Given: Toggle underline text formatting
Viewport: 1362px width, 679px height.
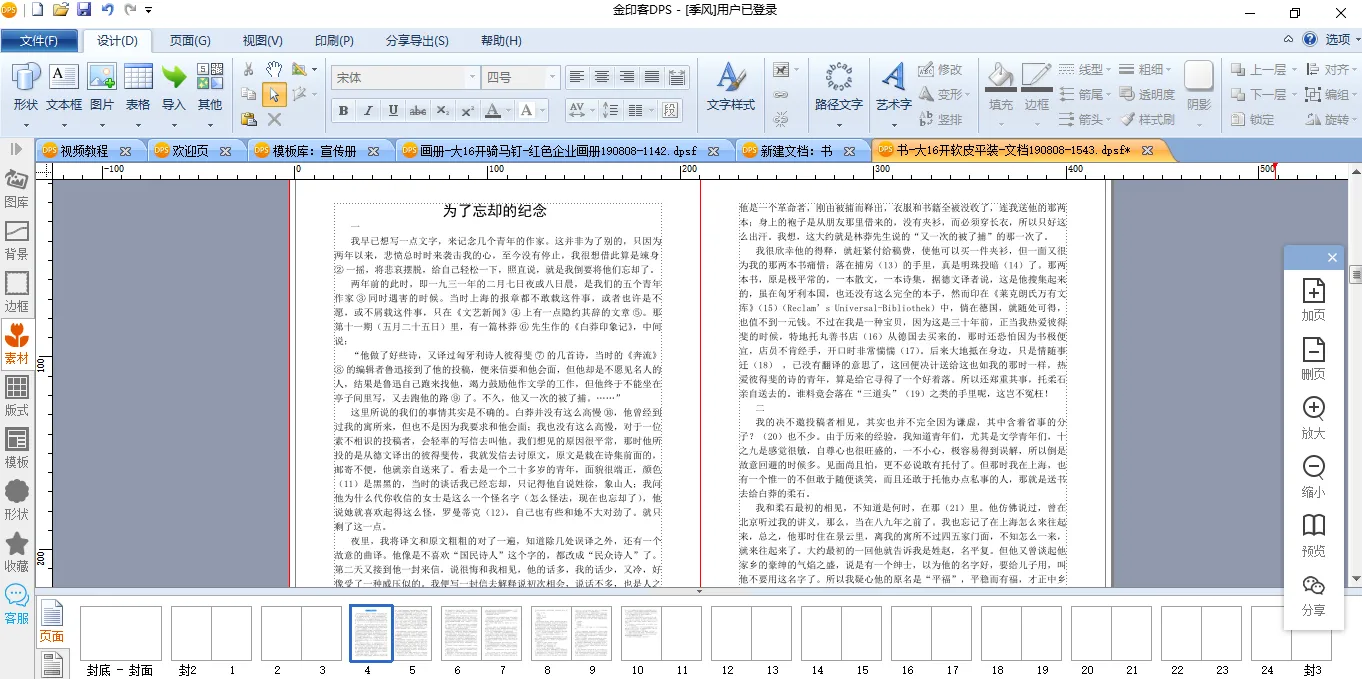Looking at the screenshot, I should click(x=393, y=110).
